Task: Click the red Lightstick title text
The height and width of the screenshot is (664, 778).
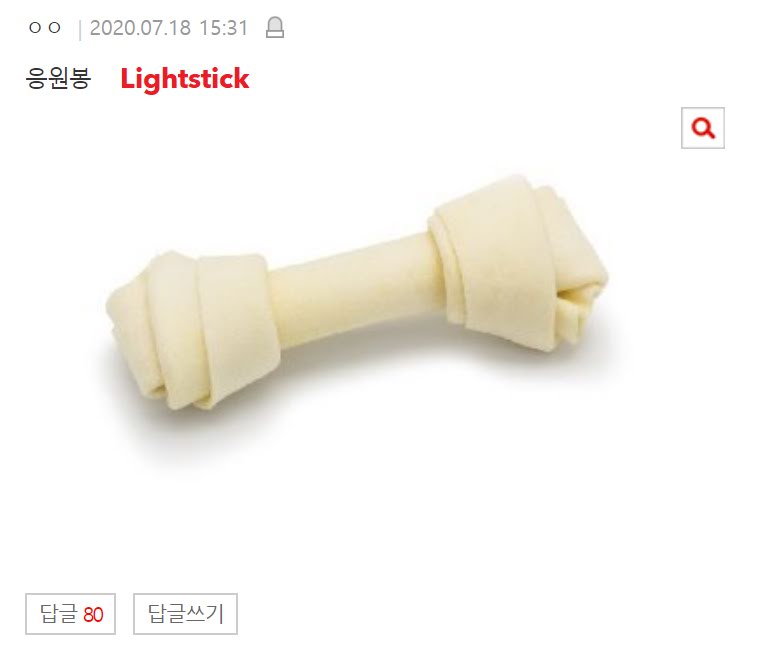Action: 185,79
